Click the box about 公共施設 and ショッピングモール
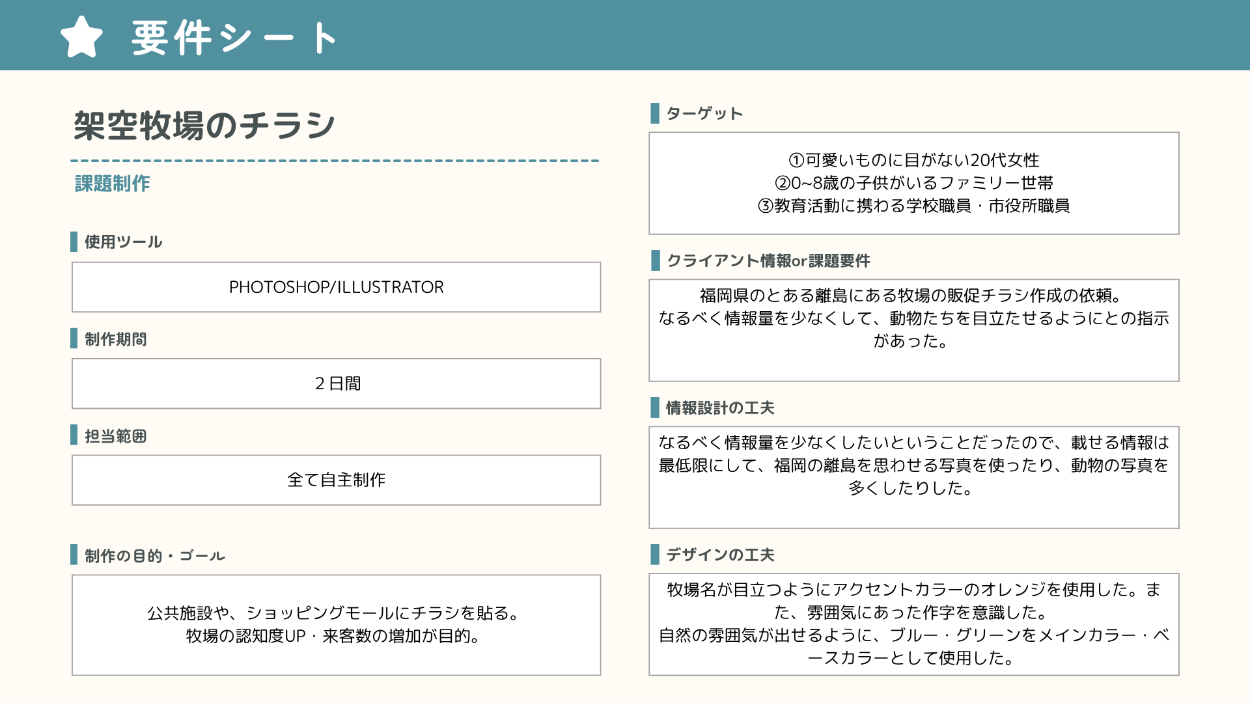The height and width of the screenshot is (703, 1250). (x=336, y=624)
